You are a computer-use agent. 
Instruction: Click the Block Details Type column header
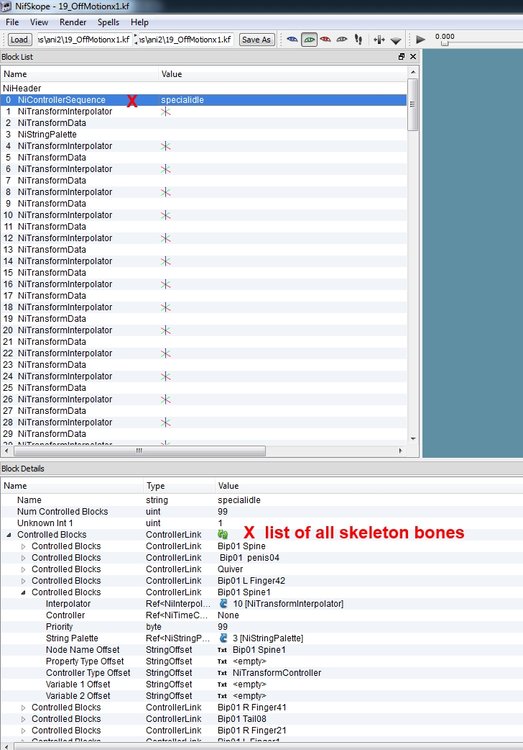coord(179,486)
